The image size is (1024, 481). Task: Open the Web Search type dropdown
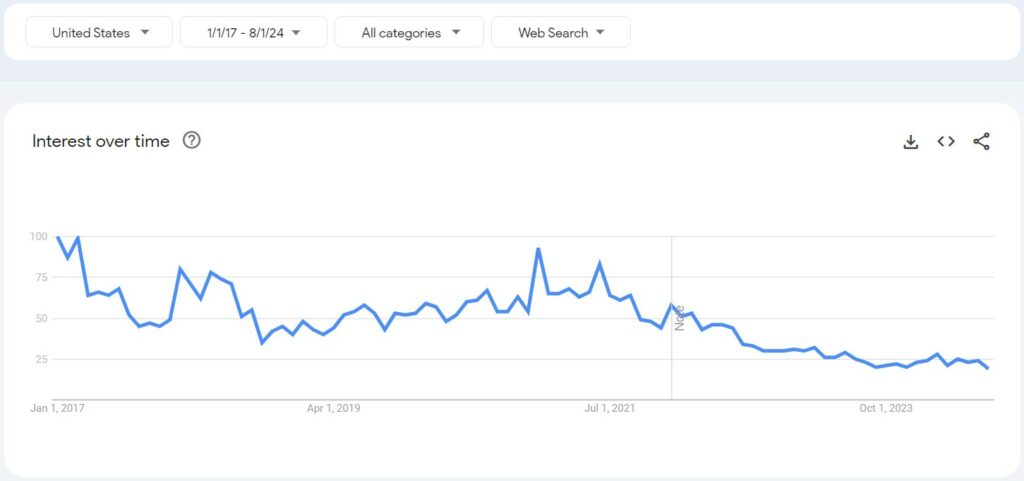pyautogui.click(x=561, y=33)
